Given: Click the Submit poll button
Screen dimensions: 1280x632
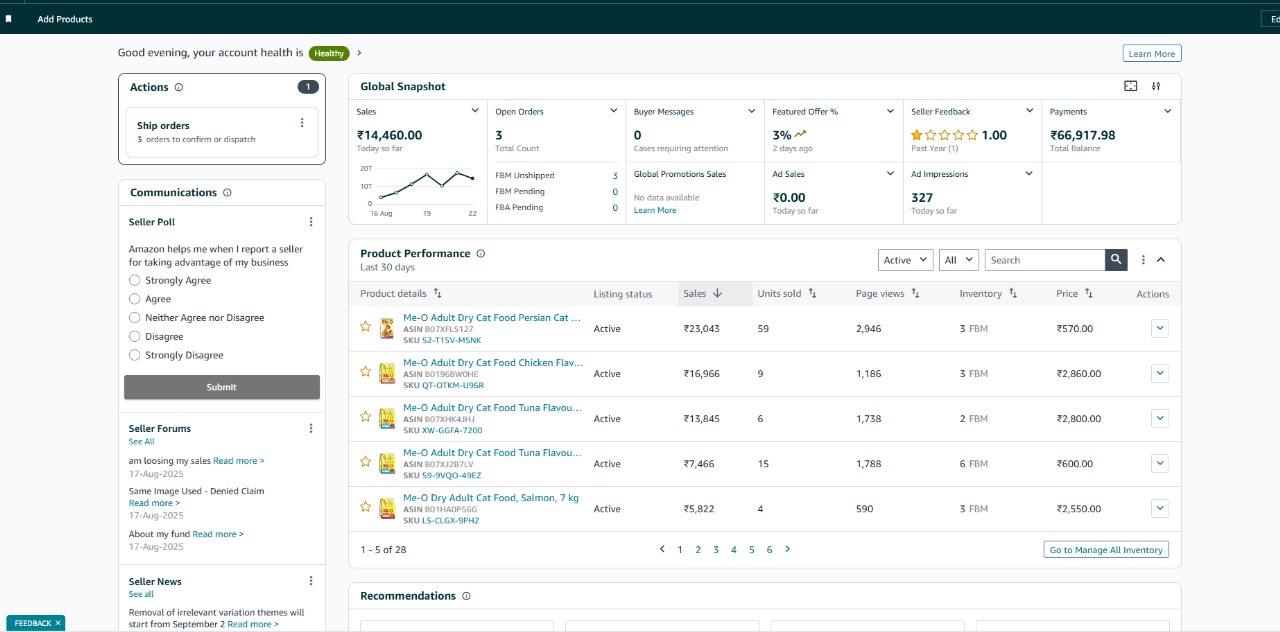Looking at the screenshot, I should click(222, 387).
